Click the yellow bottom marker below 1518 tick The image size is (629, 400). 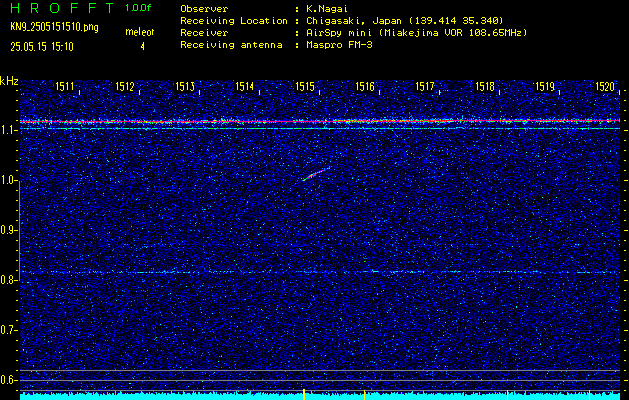(x=507, y=395)
